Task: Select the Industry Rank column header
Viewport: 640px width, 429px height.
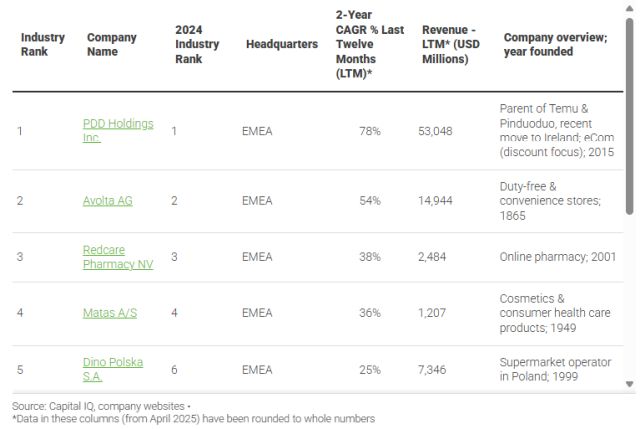Action: click(43, 44)
